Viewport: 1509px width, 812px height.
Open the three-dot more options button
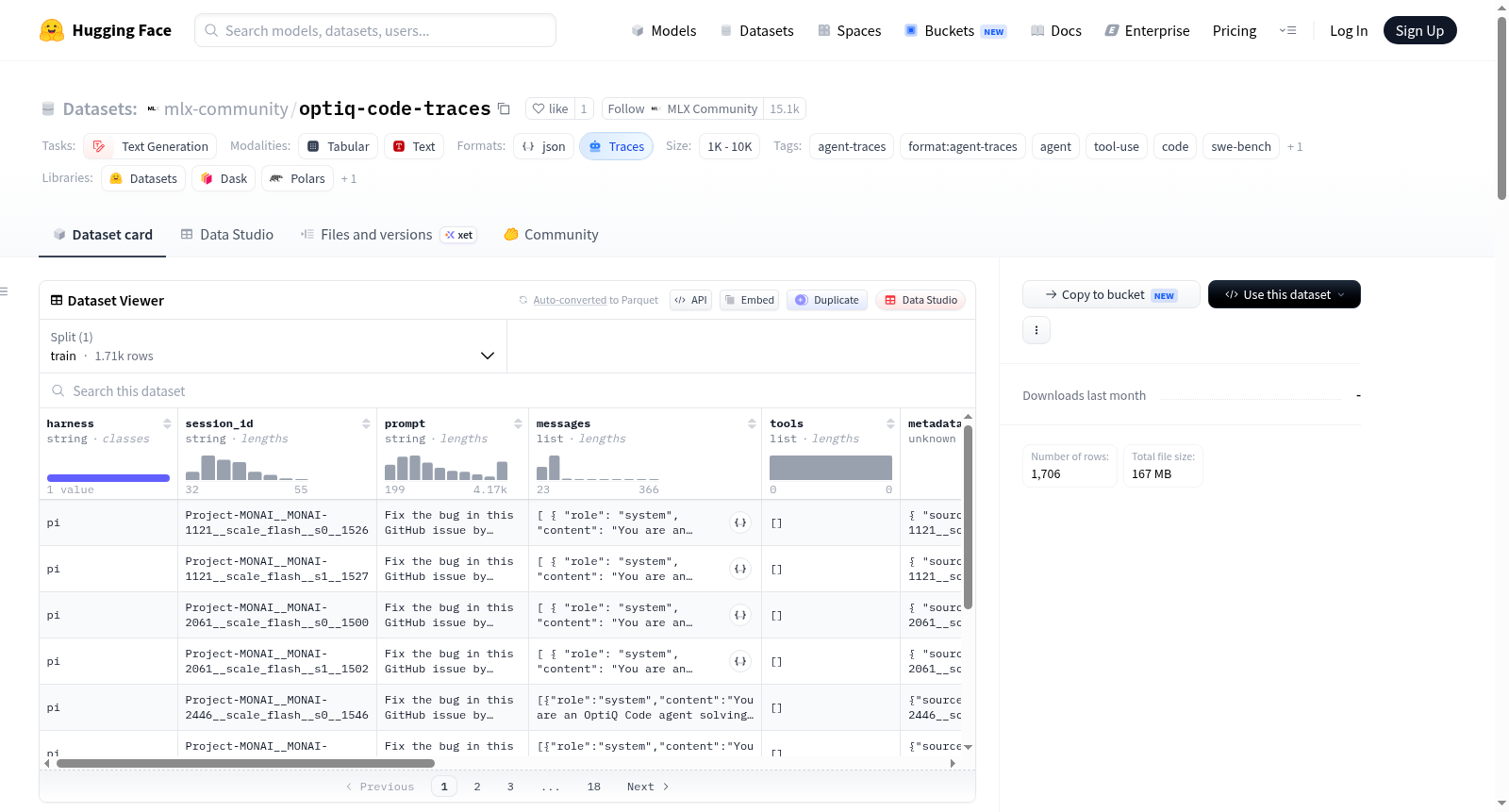pyautogui.click(x=1036, y=330)
